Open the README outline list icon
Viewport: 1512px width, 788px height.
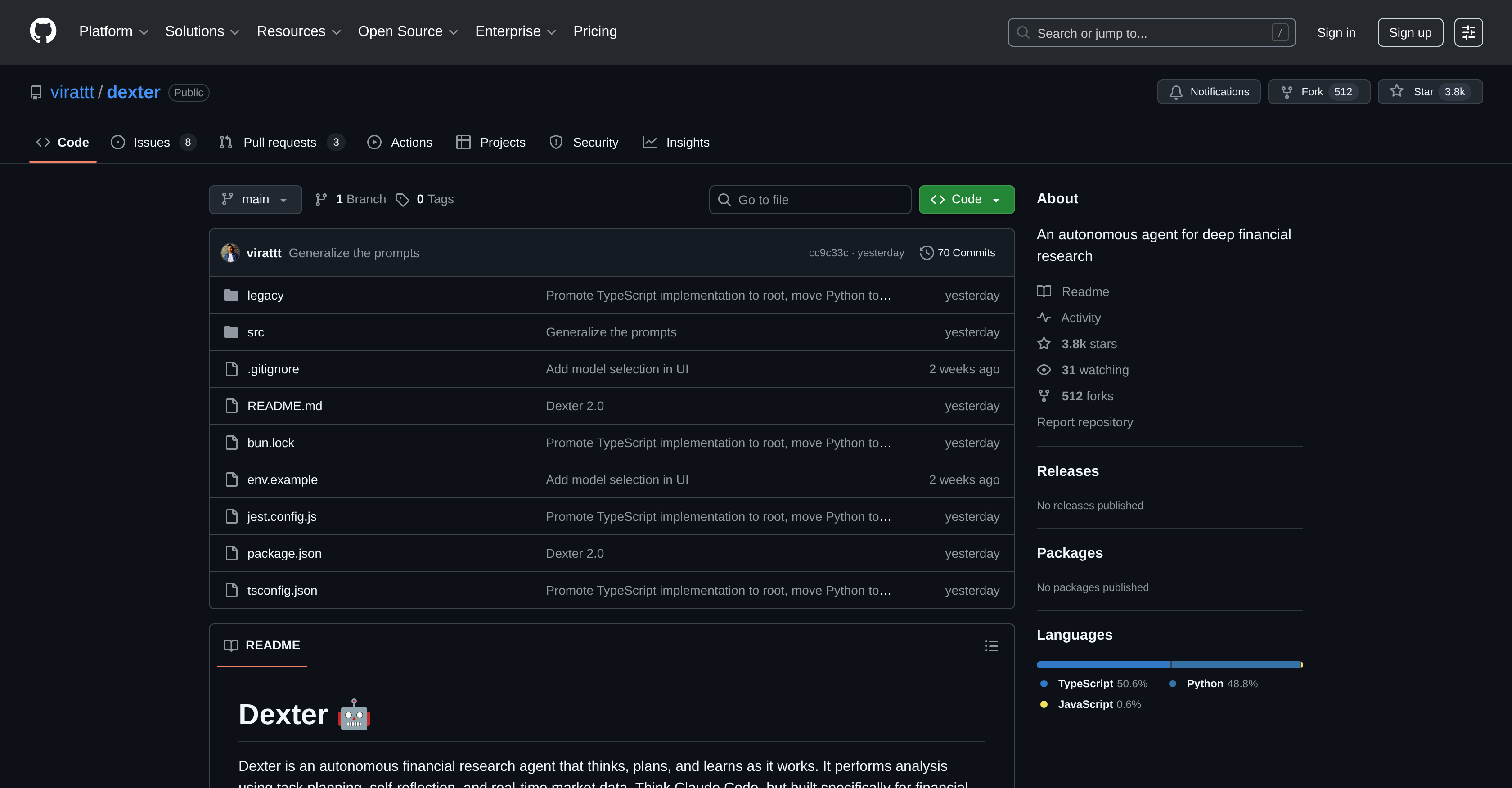pyautogui.click(x=991, y=645)
